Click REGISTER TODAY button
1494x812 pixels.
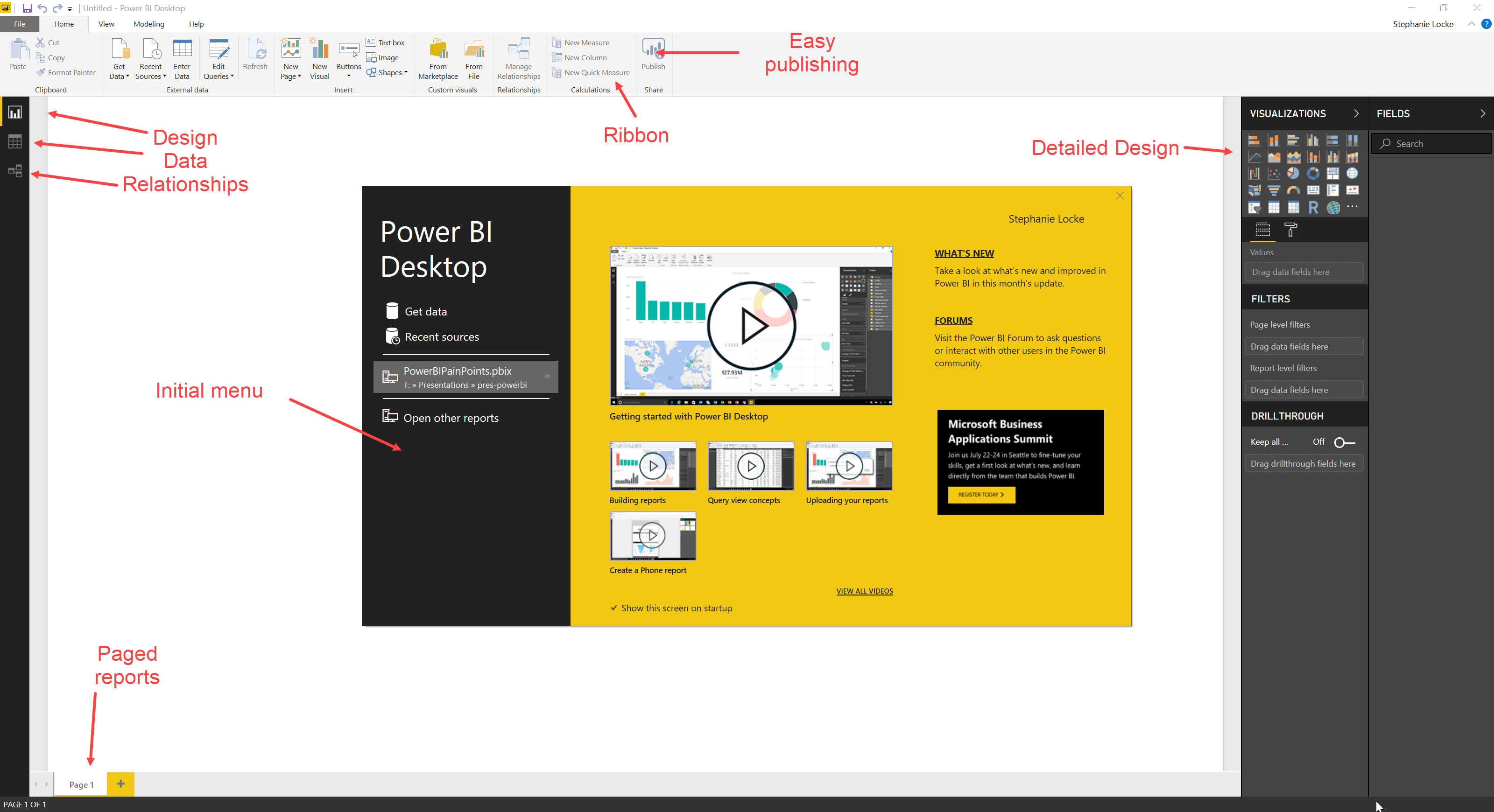(x=981, y=494)
